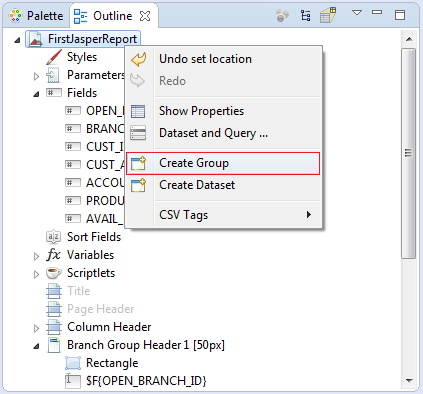Click the Show Properties table icon
The height and width of the screenshot is (394, 423).
click(x=138, y=111)
